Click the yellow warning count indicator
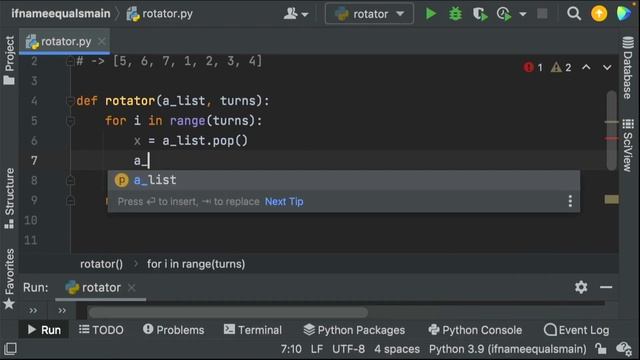This screenshot has height=360, width=640. 561,67
